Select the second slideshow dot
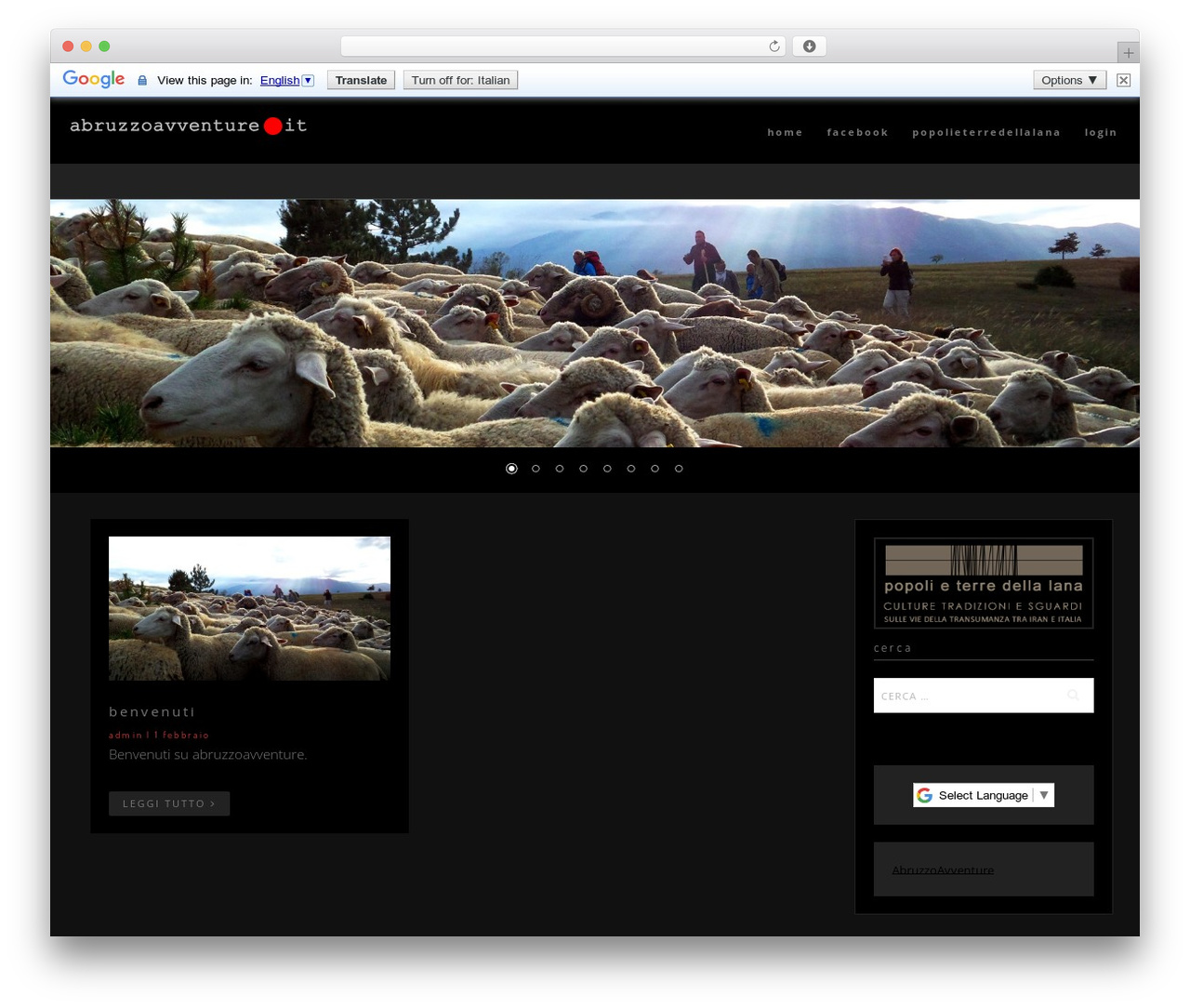 (x=535, y=469)
